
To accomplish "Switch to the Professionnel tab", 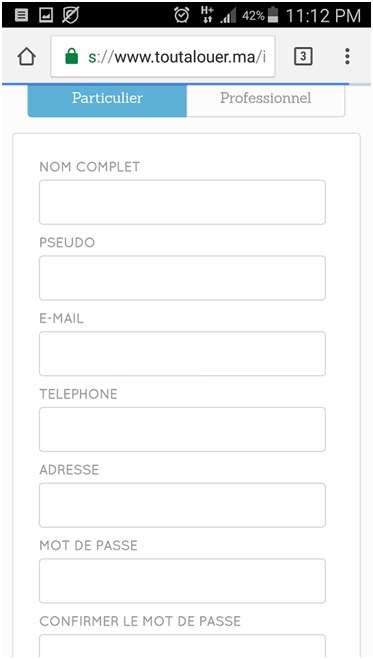I will (x=265, y=99).
